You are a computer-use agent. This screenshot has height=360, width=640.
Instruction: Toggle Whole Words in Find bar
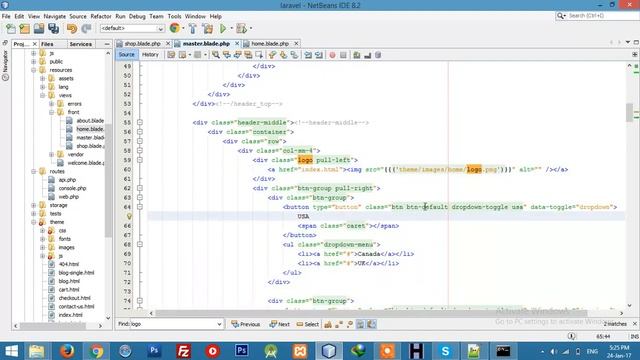[x=339, y=324]
